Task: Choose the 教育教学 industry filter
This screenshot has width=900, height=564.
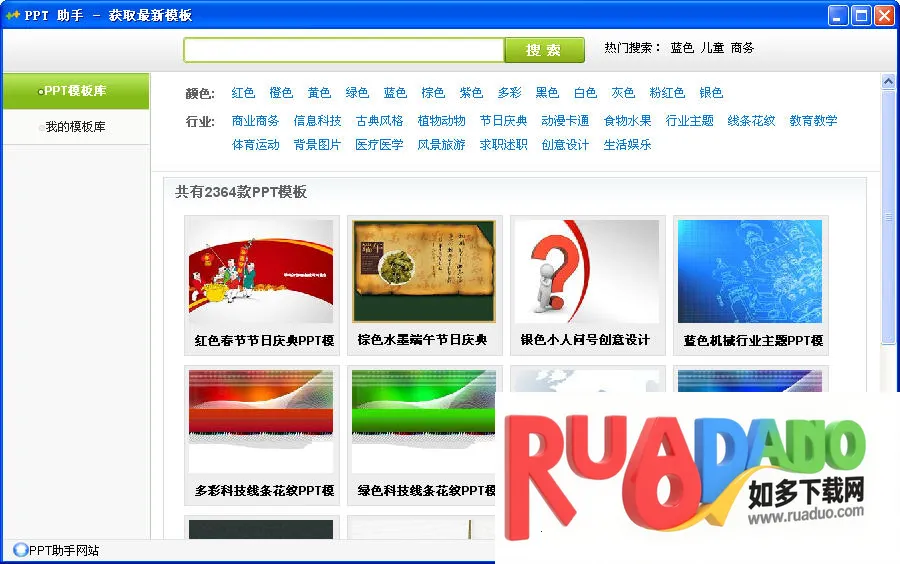Action: coord(813,121)
